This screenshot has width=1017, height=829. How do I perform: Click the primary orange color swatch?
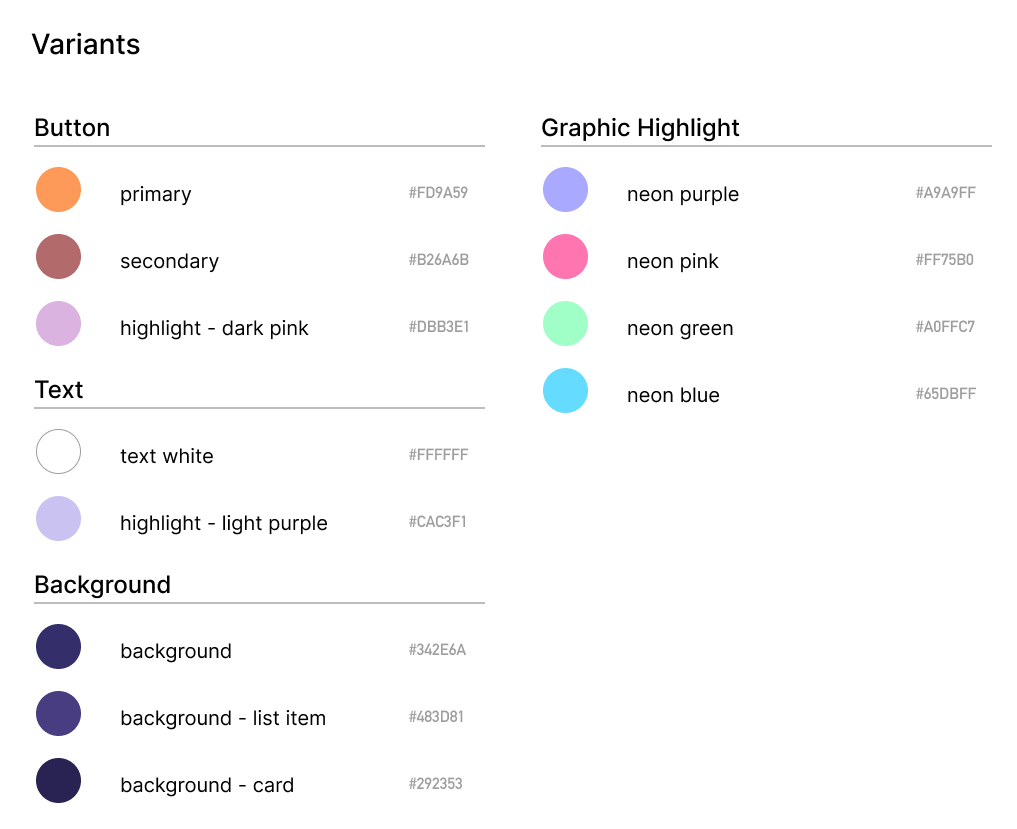58,190
